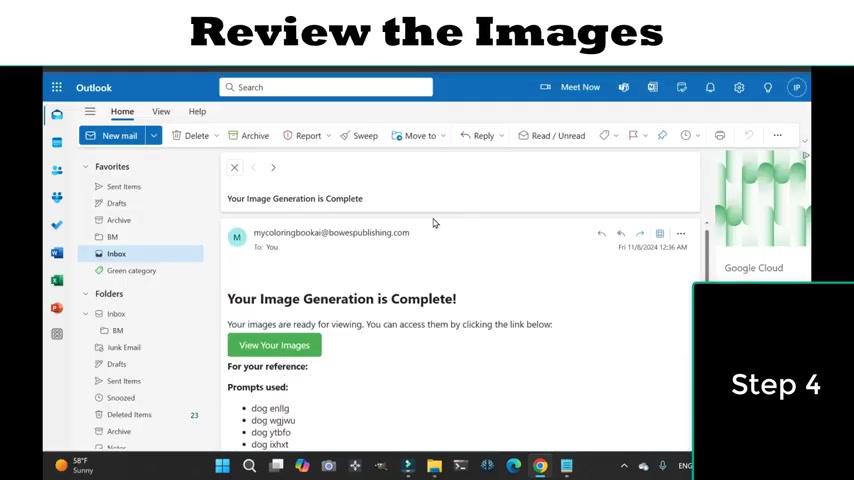Toggle the navigation pane with the hamburger button
The height and width of the screenshot is (480, 854).
coord(90,111)
